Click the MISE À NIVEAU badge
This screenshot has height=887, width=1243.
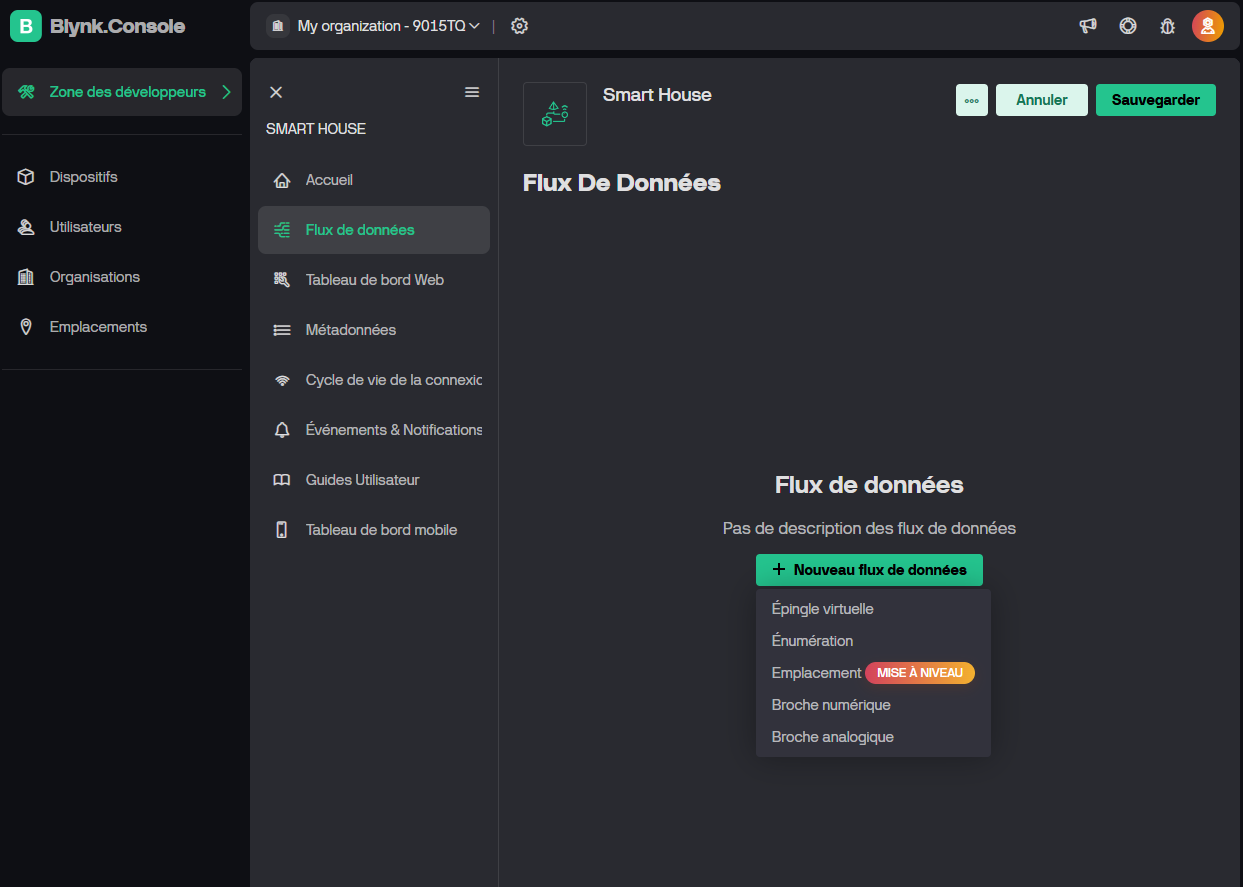(x=920, y=673)
